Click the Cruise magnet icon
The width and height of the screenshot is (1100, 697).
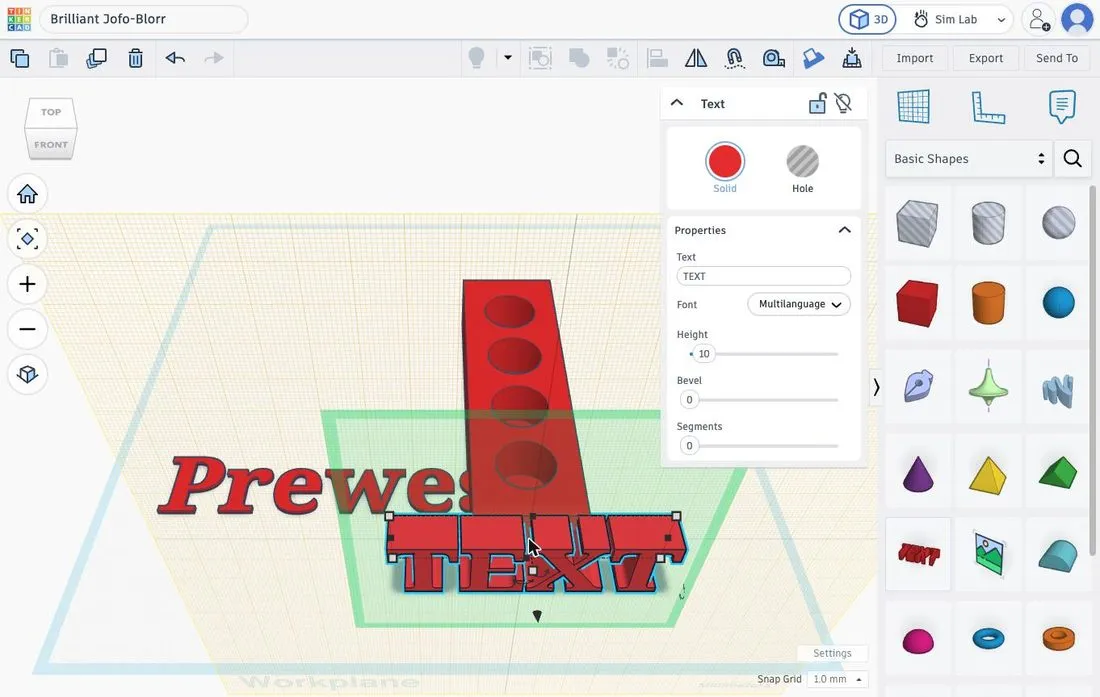pyautogui.click(x=735, y=58)
